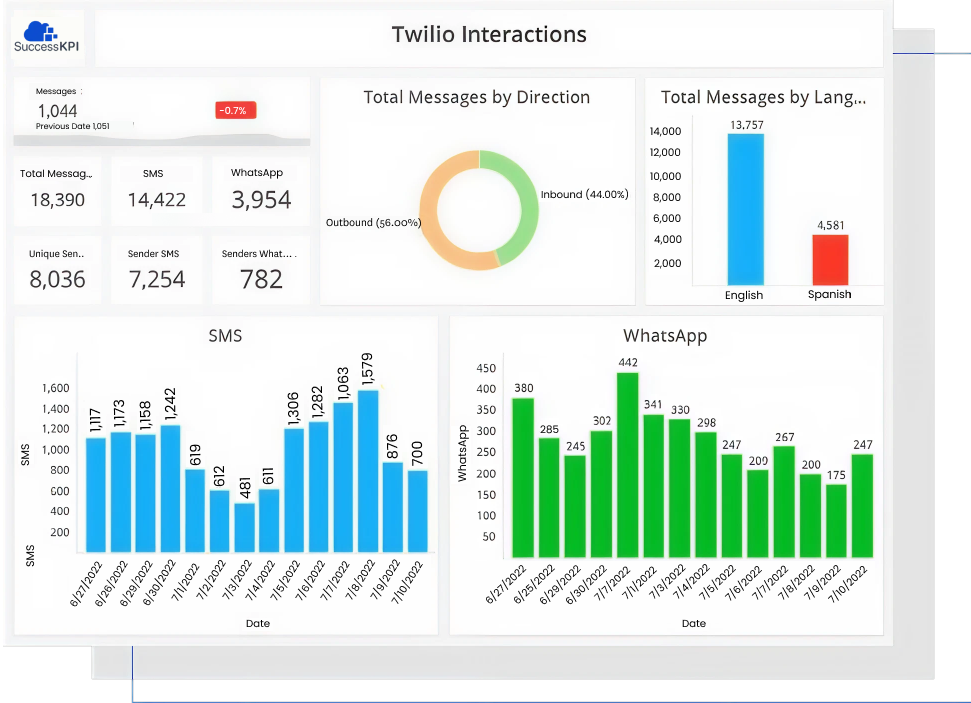Click the SuccessKPI logo
This screenshot has height=703, width=971.
click(x=46, y=37)
